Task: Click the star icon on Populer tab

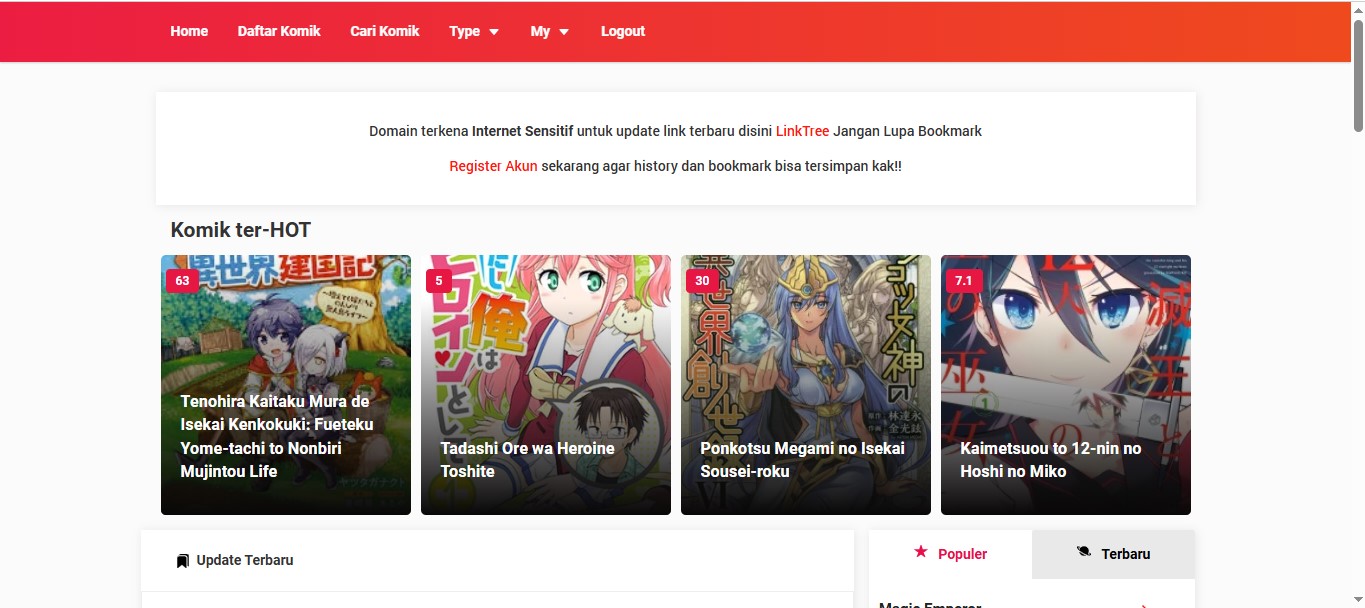Action: point(921,552)
